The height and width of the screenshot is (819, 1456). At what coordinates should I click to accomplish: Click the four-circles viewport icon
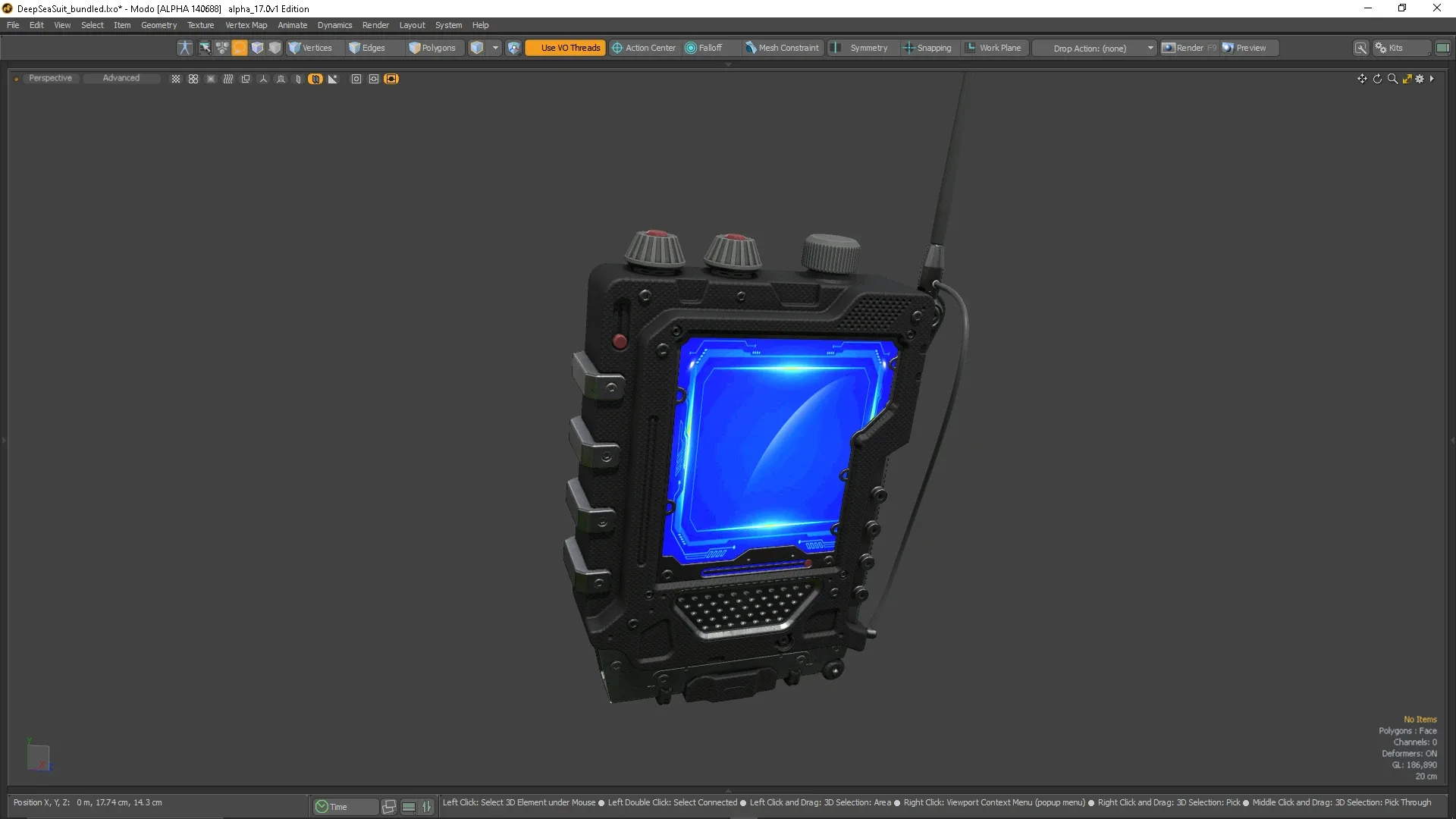pyautogui.click(x=193, y=79)
